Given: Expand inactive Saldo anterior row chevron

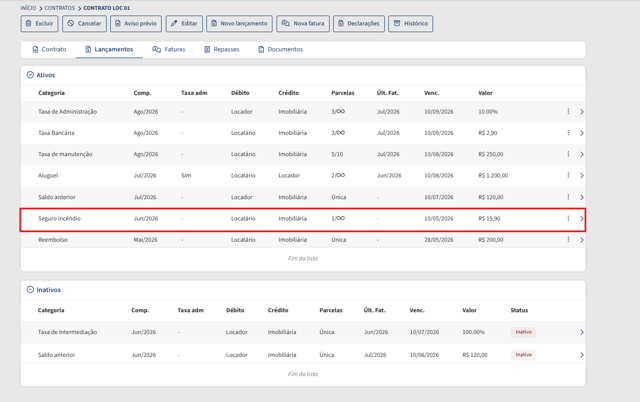Looking at the screenshot, I should 582,355.
